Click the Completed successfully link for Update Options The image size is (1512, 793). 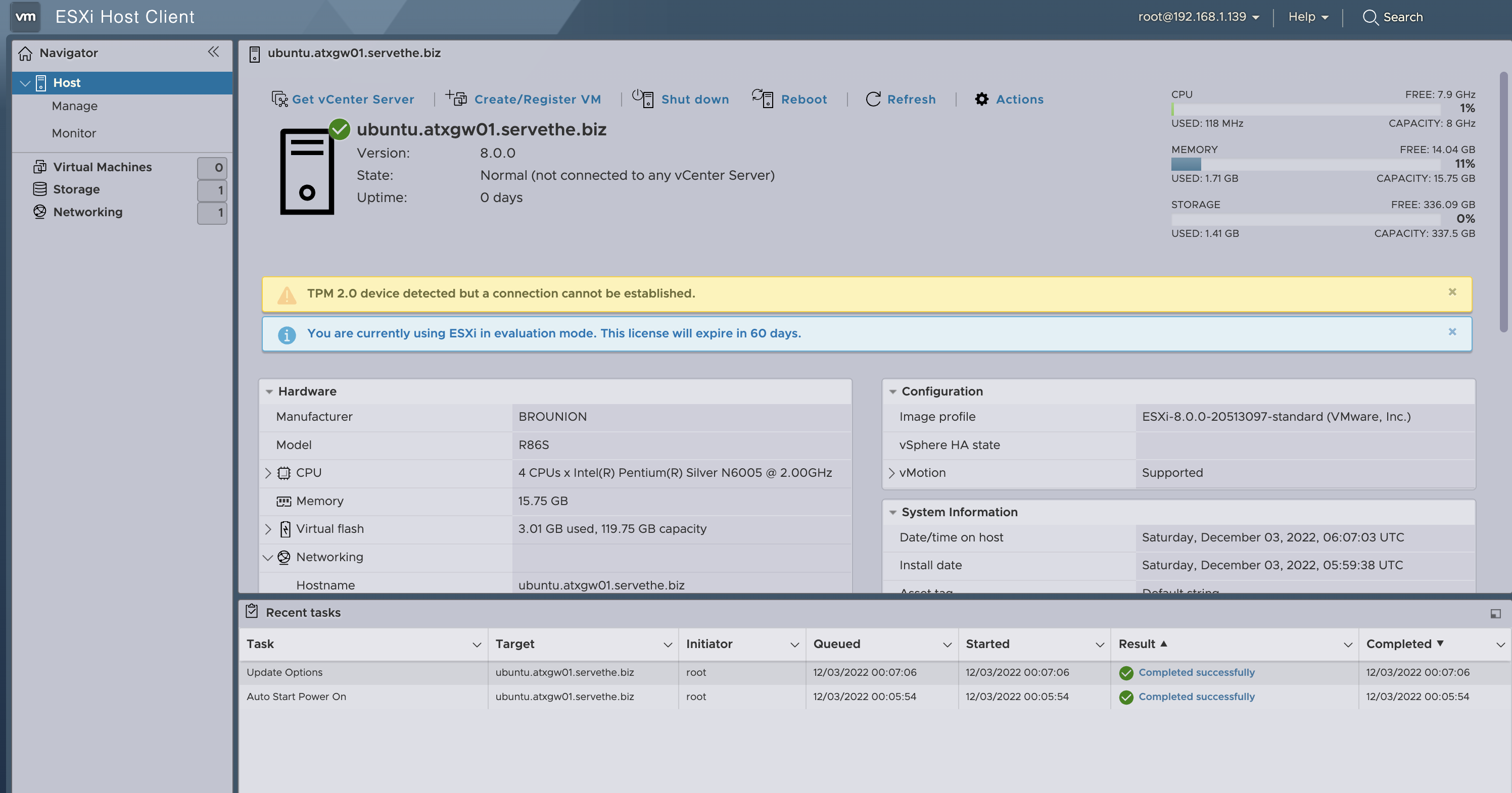coord(1196,672)
